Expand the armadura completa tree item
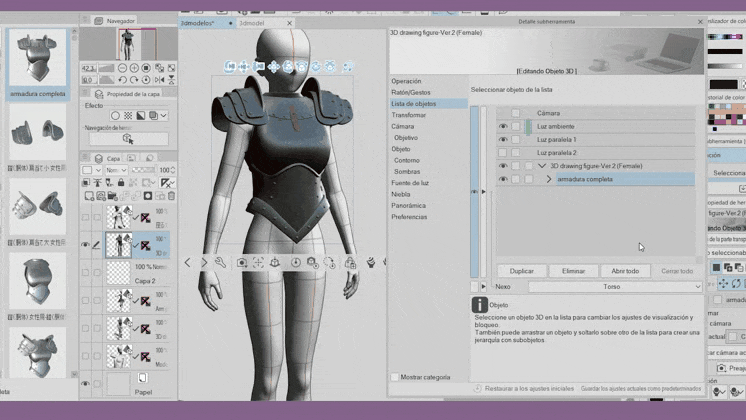 pos(549,179)
